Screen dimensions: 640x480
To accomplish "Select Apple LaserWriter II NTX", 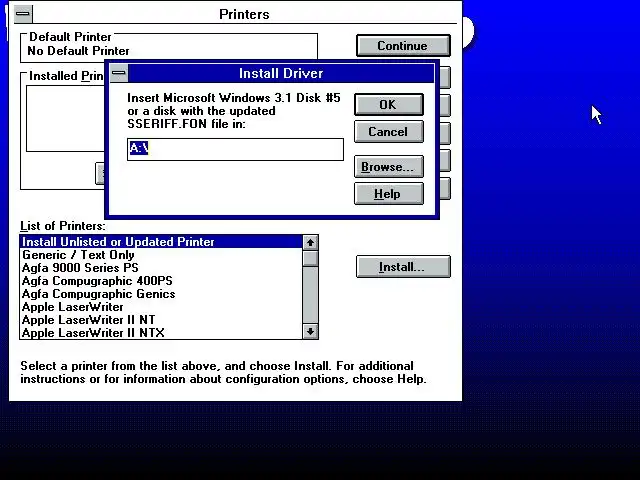I will (x=161, y=333).
